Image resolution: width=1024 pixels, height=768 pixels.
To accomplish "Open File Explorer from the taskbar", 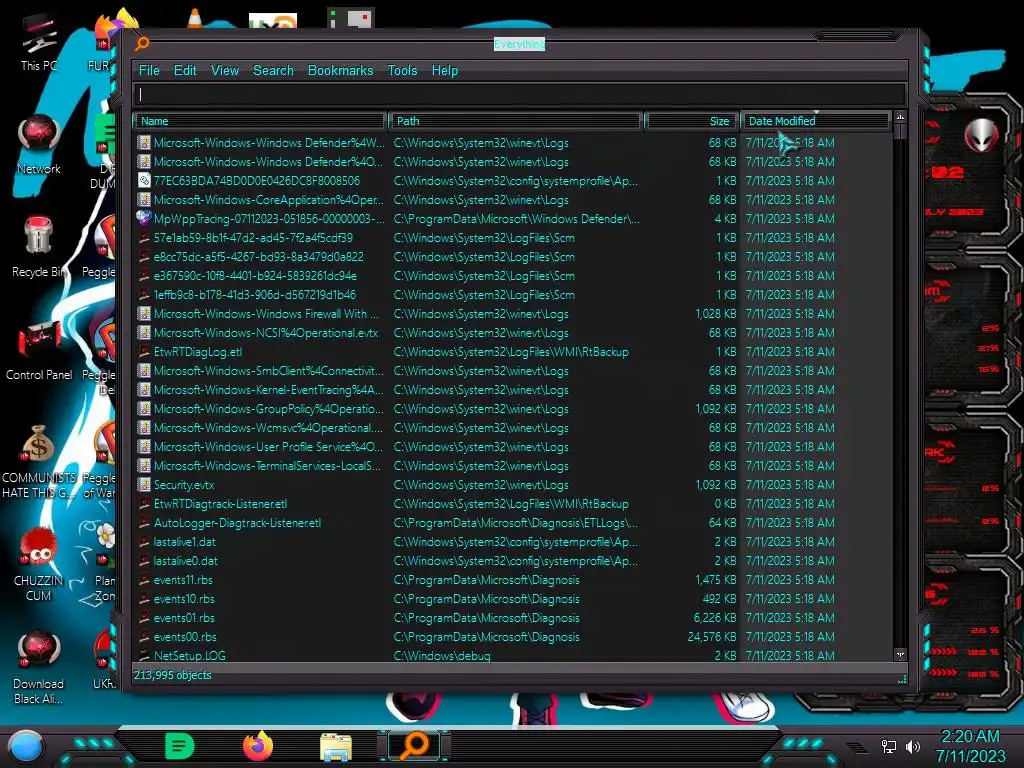I will click(x=336, y=746).
